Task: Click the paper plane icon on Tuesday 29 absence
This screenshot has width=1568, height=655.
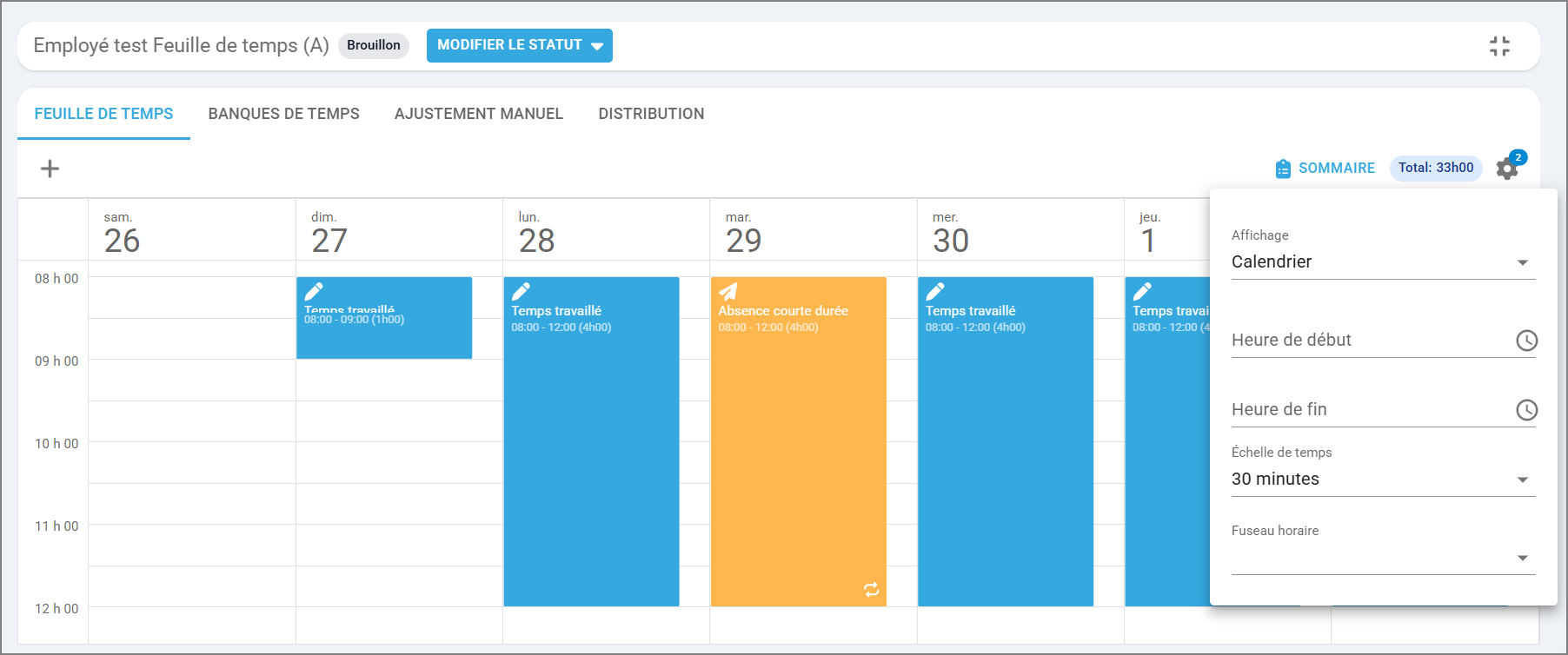Action: tap(728, 291)
